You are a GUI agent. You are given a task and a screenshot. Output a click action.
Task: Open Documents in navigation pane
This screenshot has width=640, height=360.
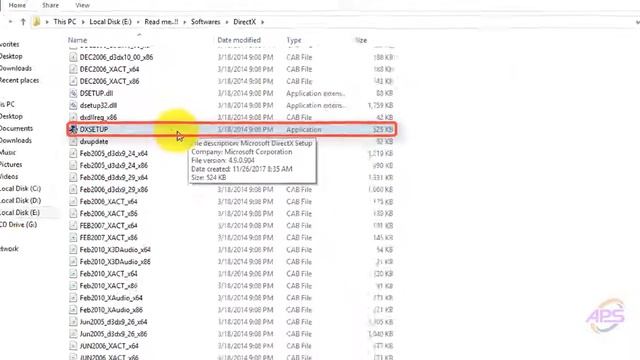[x=16, y=129]
